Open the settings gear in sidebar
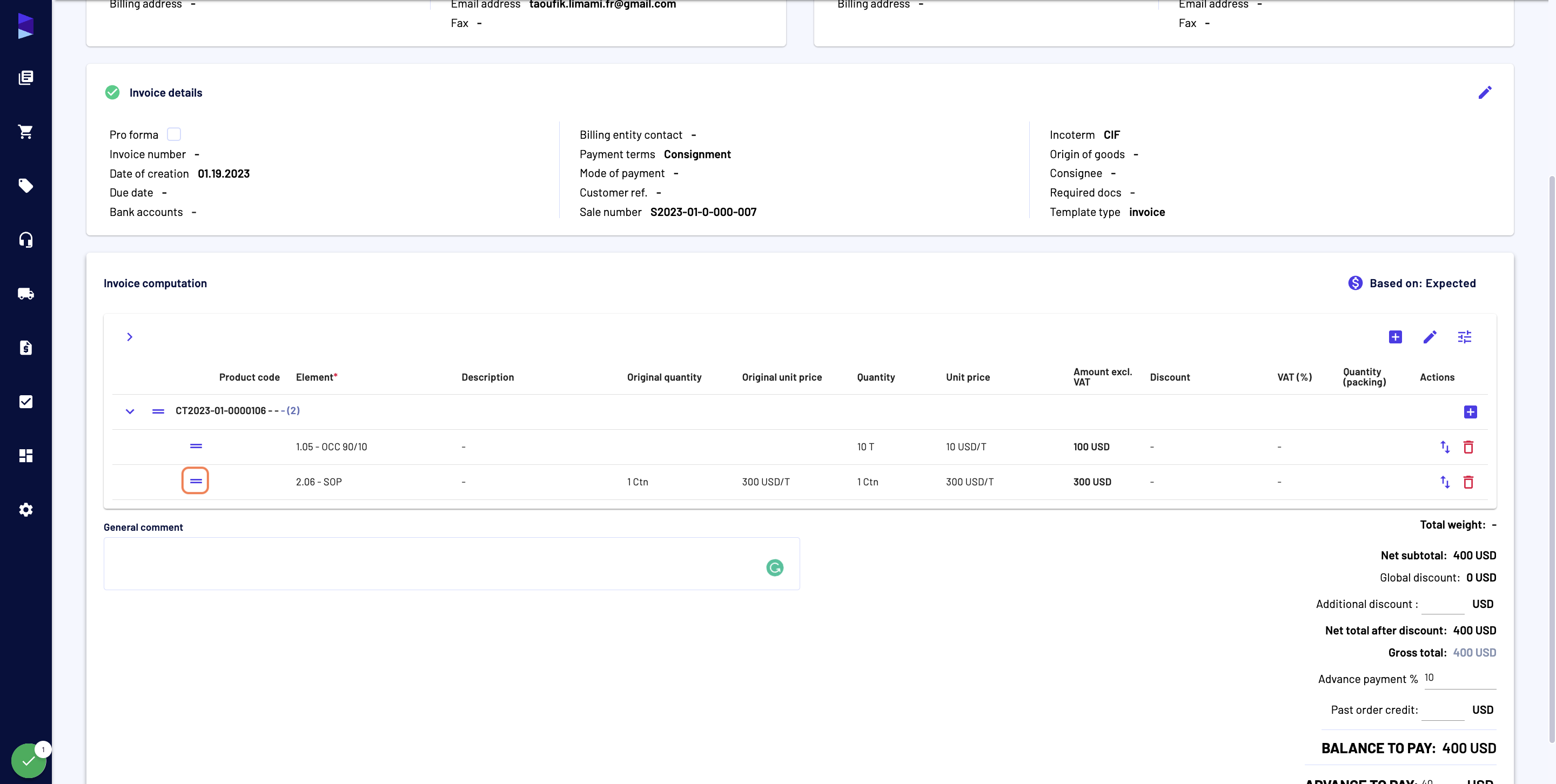Viewport: 1556px width, 784px height. coord(25,509)
